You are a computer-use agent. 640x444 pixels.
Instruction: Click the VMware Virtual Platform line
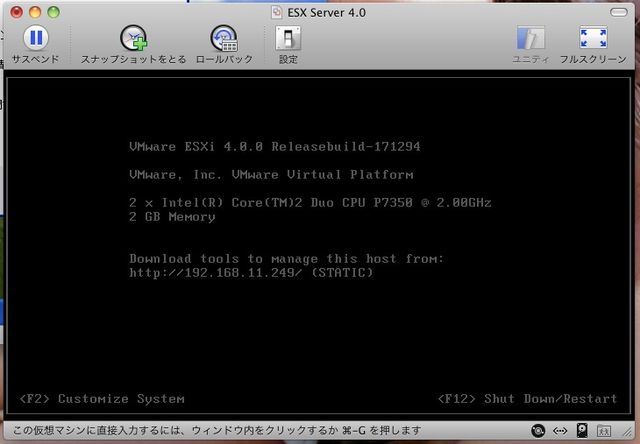[271, 175]
